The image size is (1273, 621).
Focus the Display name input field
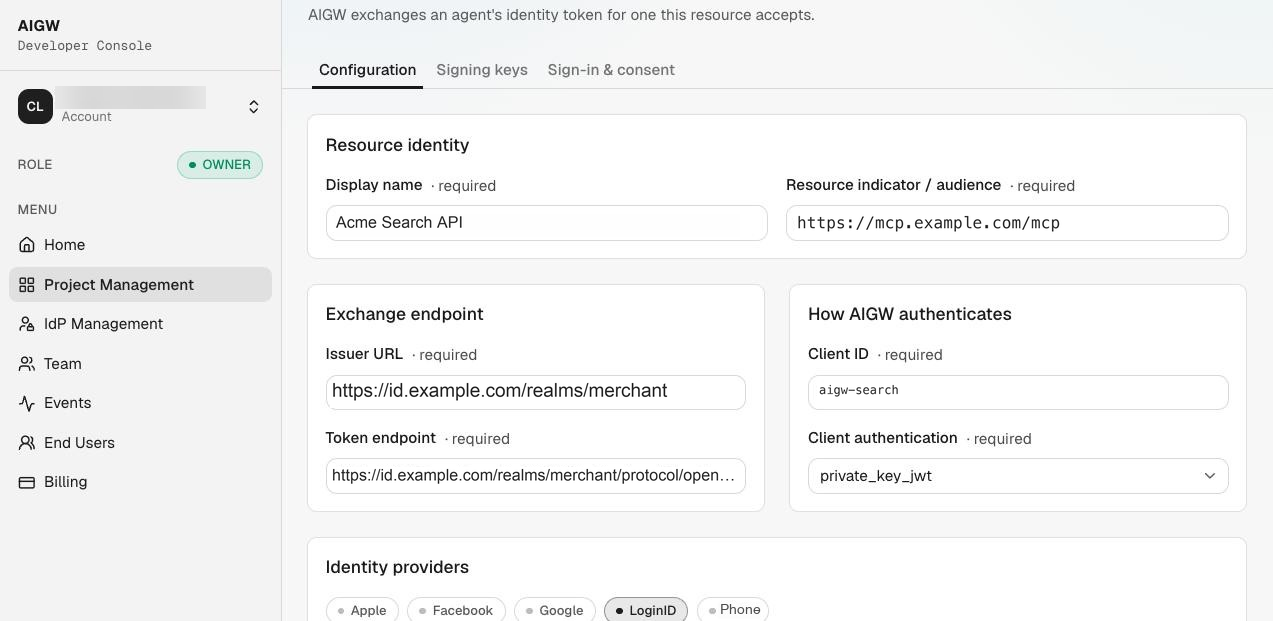point(547,223)
